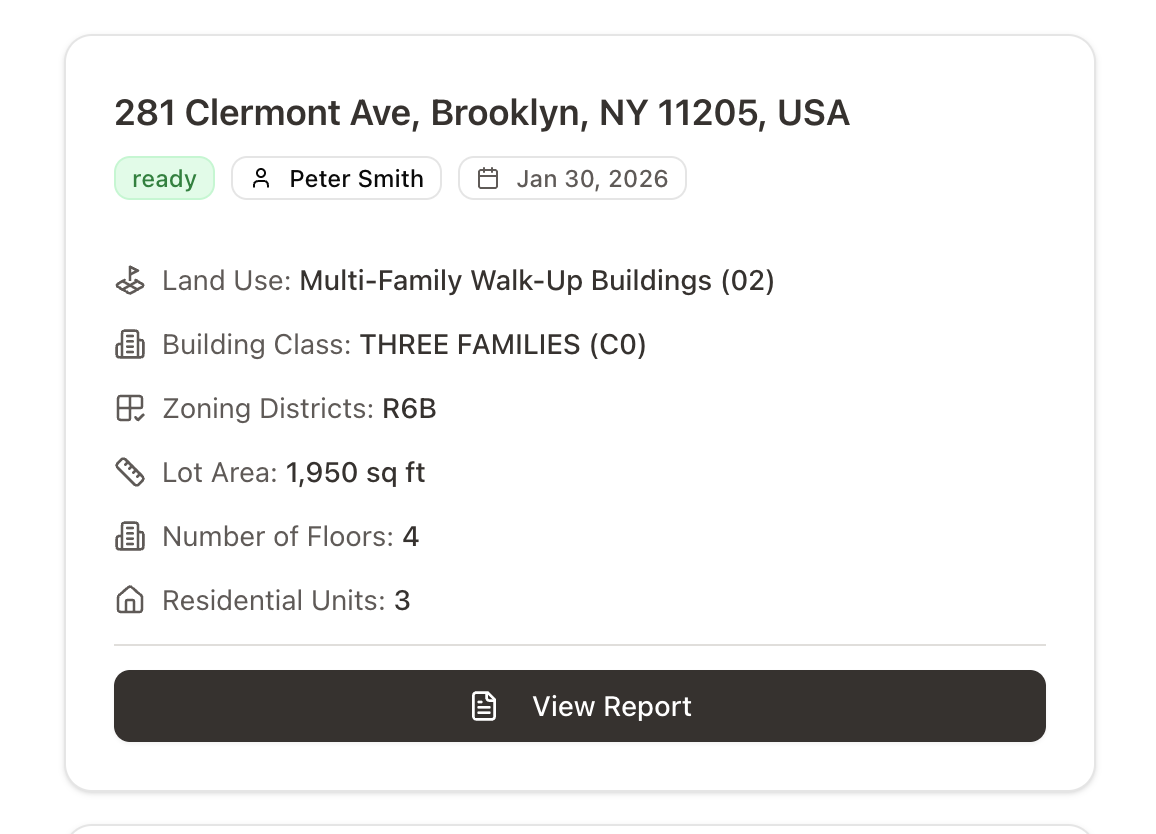This screenshot has width=1156, height=834.
Task: Click the Jan 30, 2026 date text
Action: (592, 179)
